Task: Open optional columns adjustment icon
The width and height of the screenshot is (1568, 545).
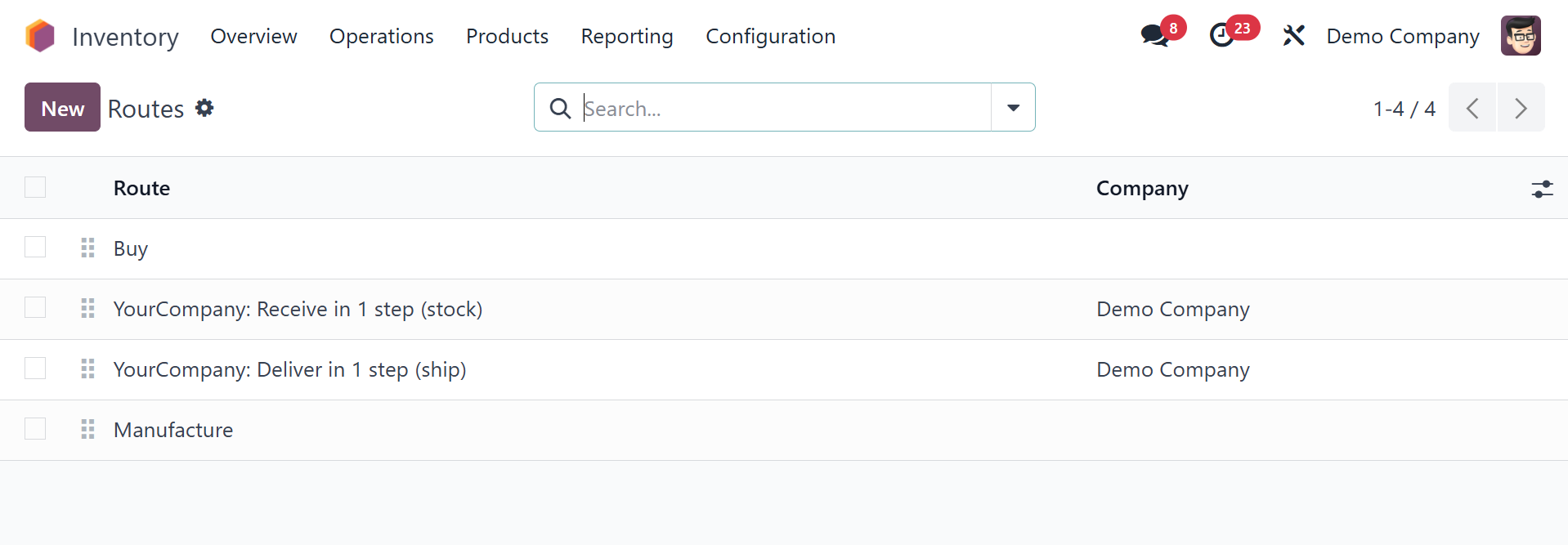Action: tap(1542, 189)
